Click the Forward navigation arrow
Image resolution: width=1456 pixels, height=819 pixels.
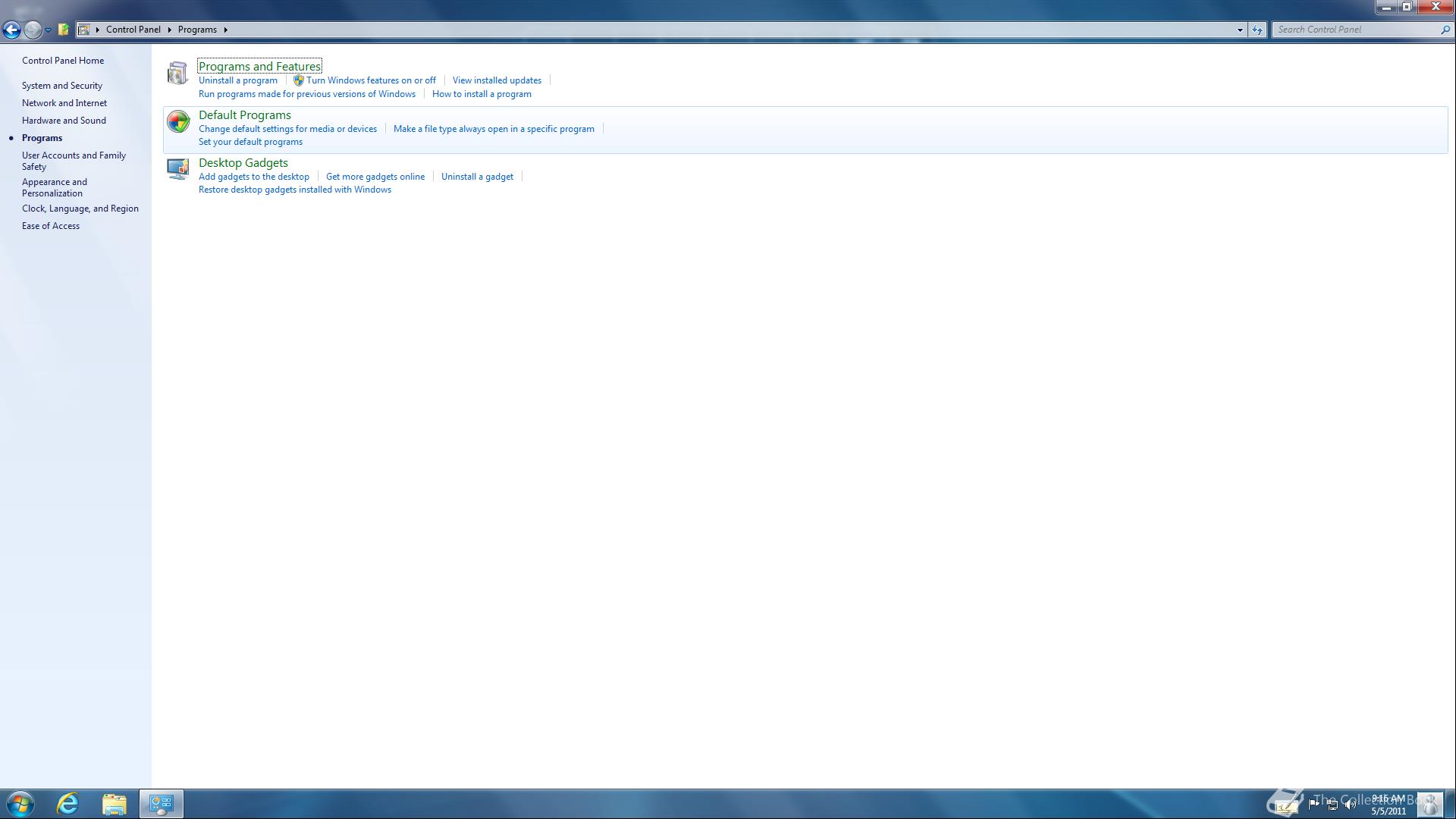pos(32,30)
